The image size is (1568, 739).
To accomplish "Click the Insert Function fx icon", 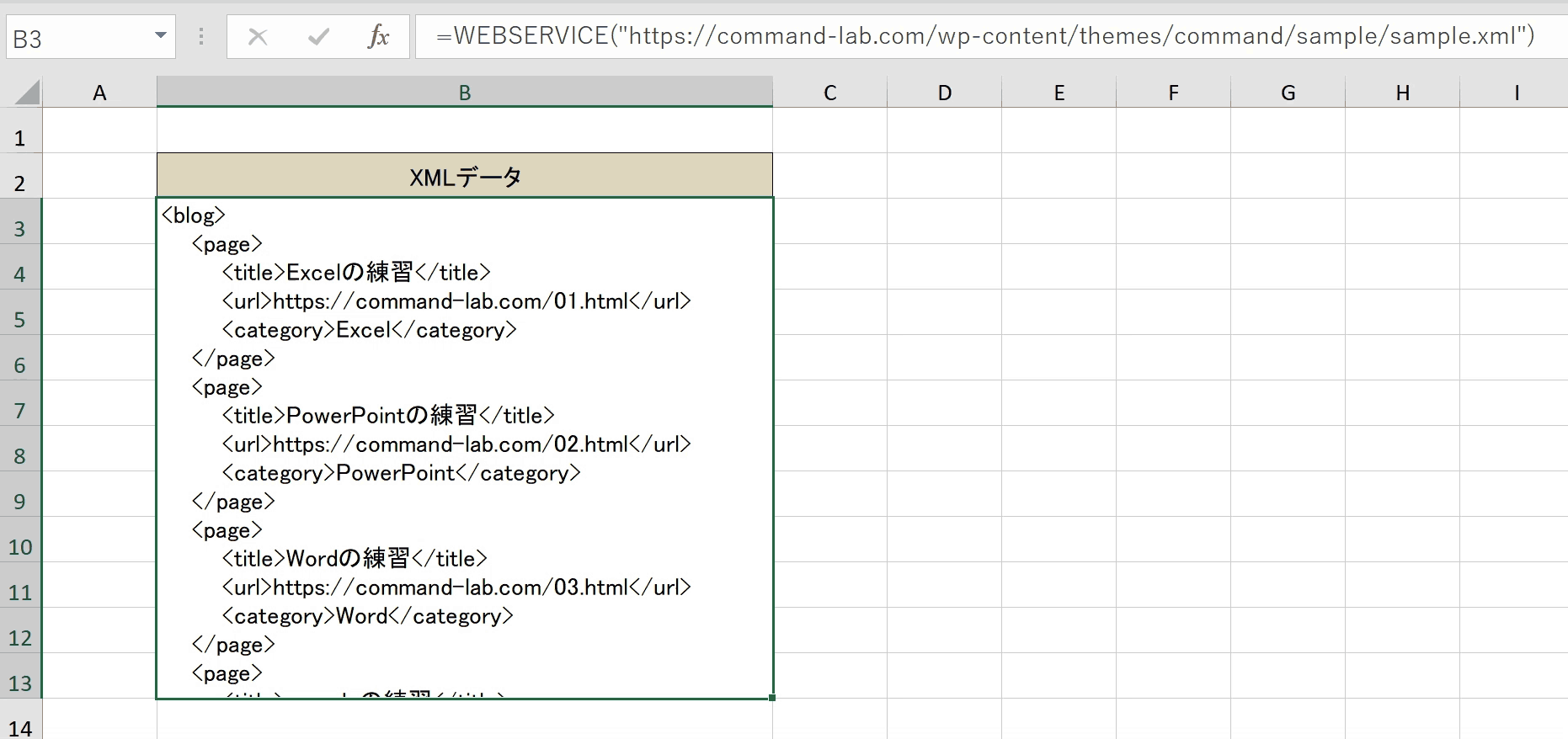I will tap(378, 36).
